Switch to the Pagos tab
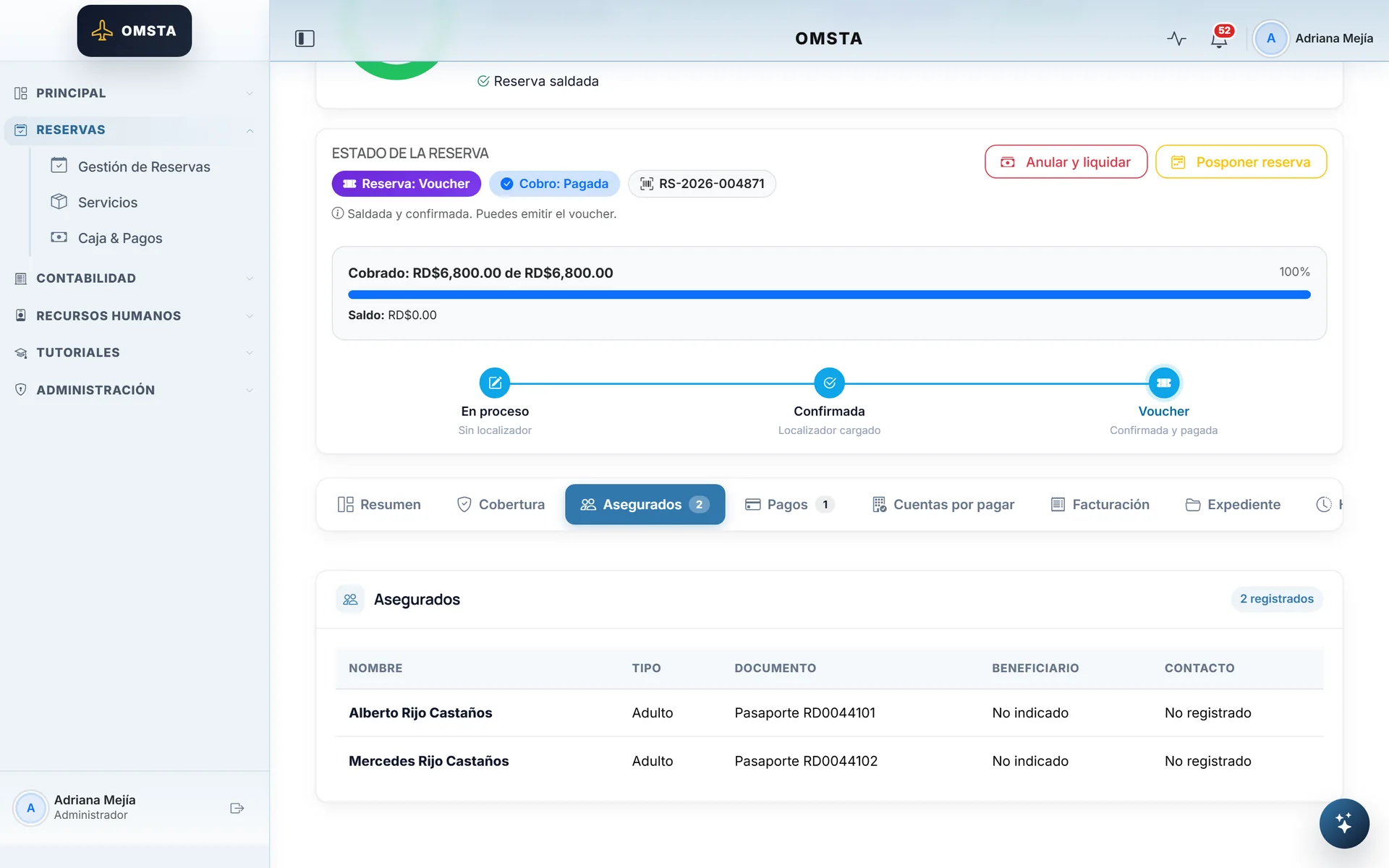Image resolution: width=1389 pixels, height=868 pixels. pos(789,504)
